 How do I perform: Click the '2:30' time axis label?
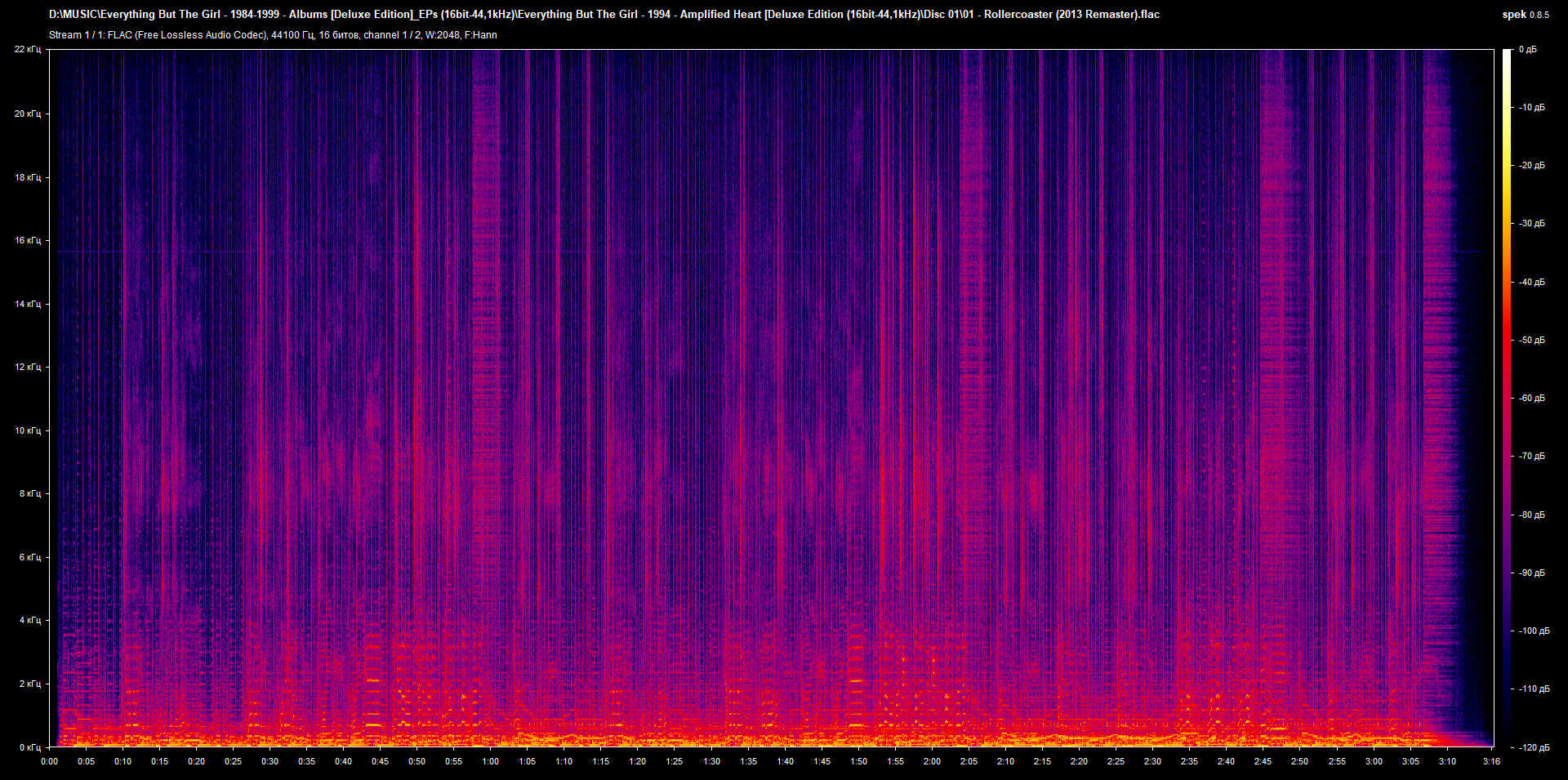[x=1152, y=761]
